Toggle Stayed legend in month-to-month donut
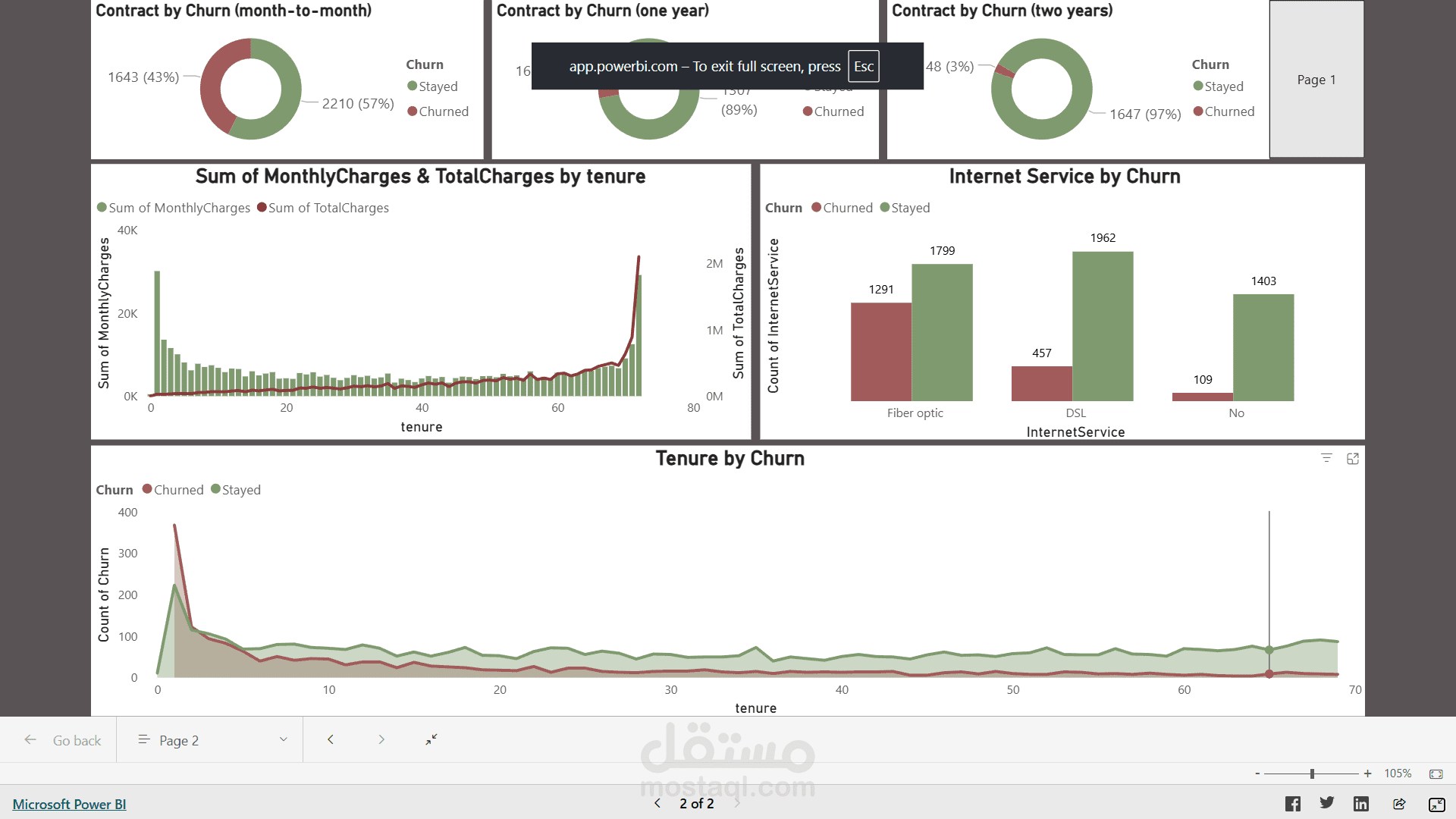 (432, 86)
